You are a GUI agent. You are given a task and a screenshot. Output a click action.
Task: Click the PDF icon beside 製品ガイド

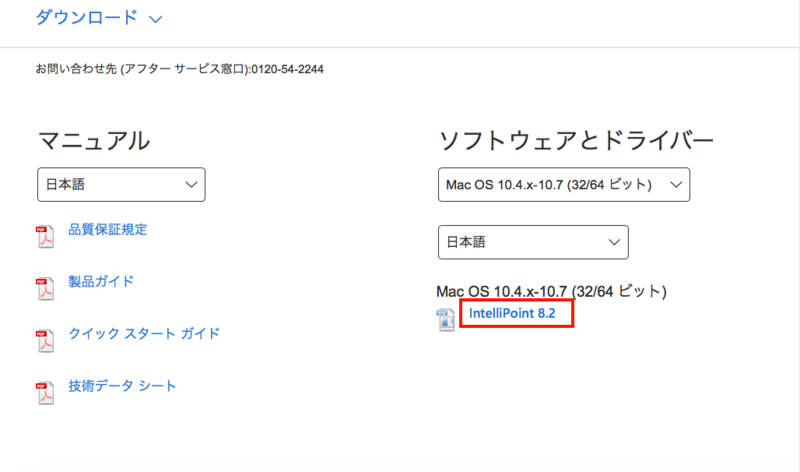click(45, 289)
